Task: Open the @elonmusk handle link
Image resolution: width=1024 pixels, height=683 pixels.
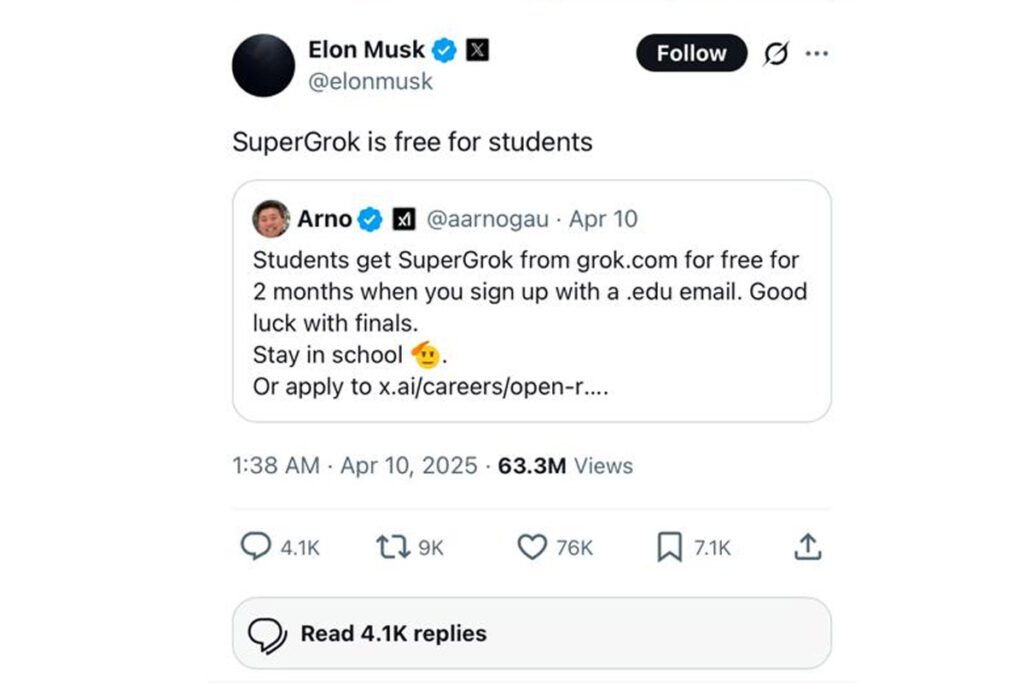Action: [x=370, y=82]
